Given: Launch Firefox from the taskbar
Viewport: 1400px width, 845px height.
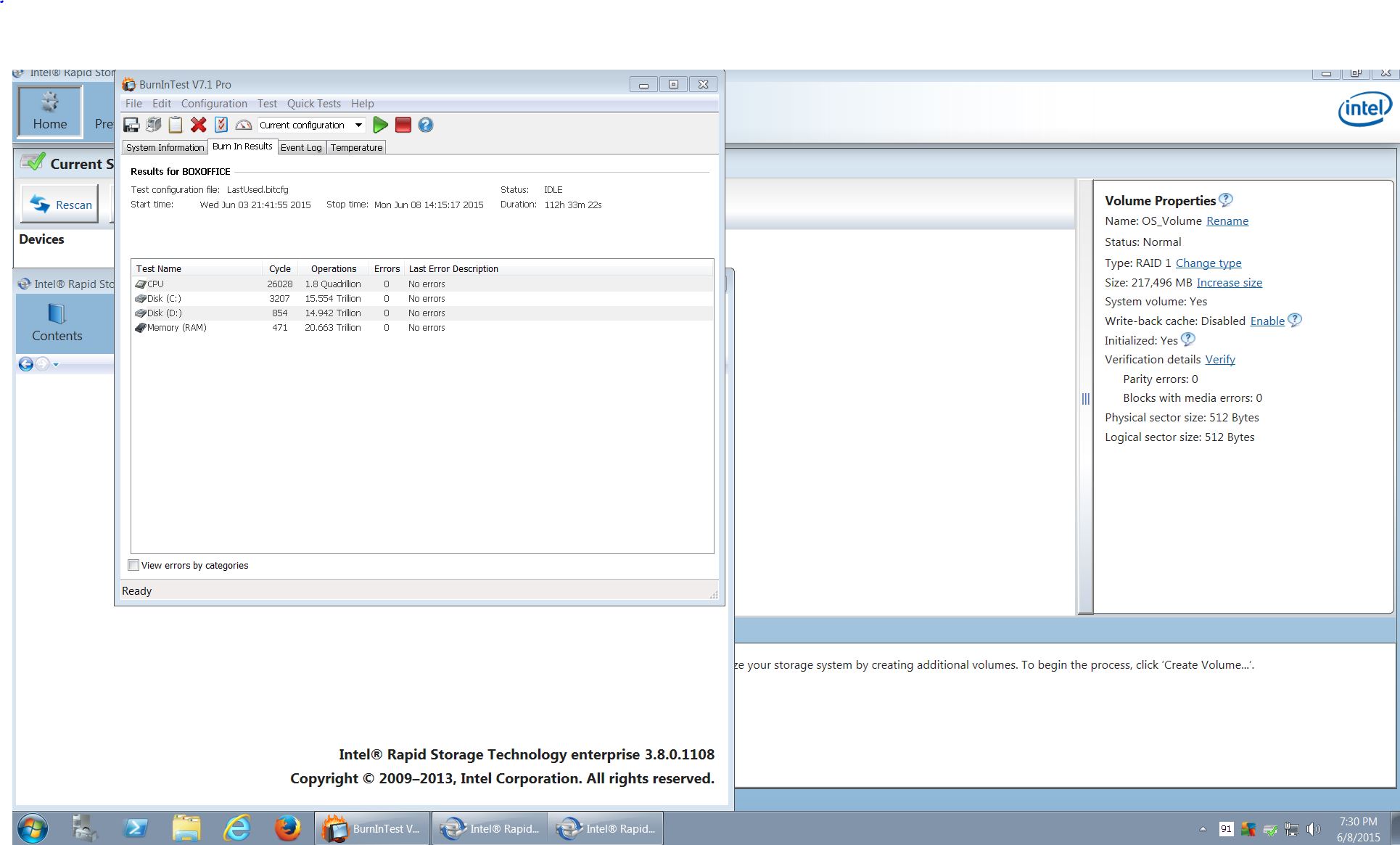Looking at the screenshot, I should tap(288, 828).
